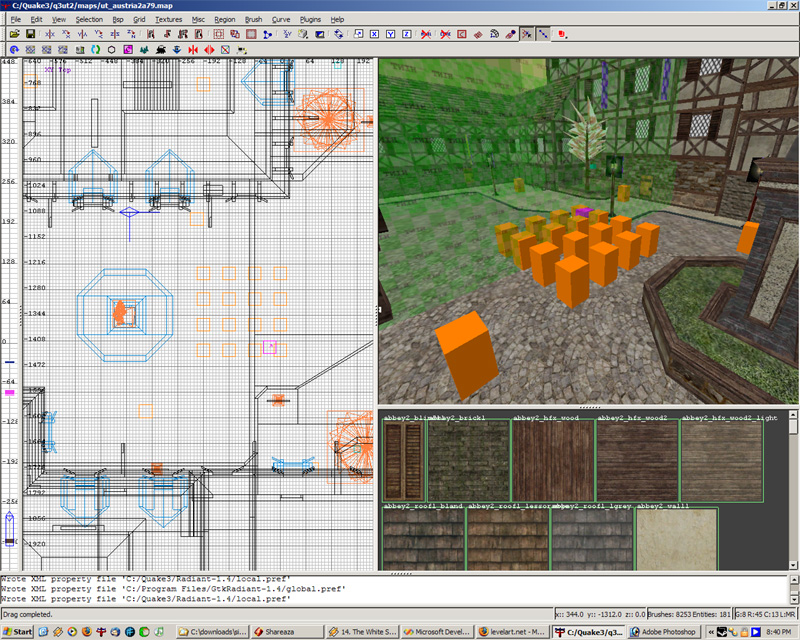Open the Plugins menu
Screen dimensions: 800x640
click(310, 19)
